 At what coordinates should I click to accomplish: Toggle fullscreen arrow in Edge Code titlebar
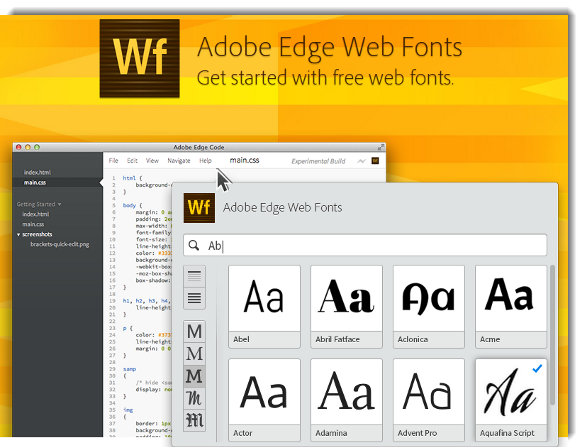click(x=381, y=147)
